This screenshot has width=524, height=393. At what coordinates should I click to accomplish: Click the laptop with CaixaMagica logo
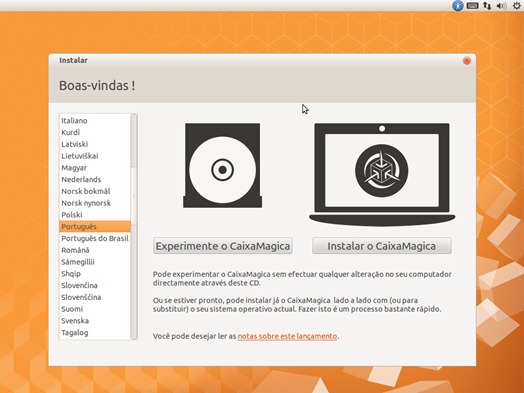tap(382, 174)
